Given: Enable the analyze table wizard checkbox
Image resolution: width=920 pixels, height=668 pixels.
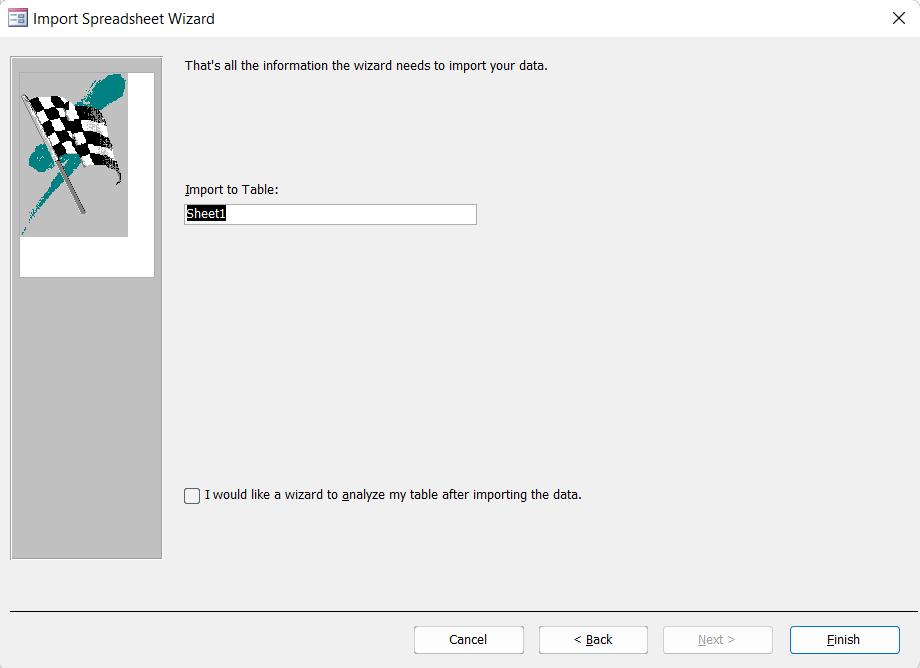Looking at the screenshot, I should [192, 496].
